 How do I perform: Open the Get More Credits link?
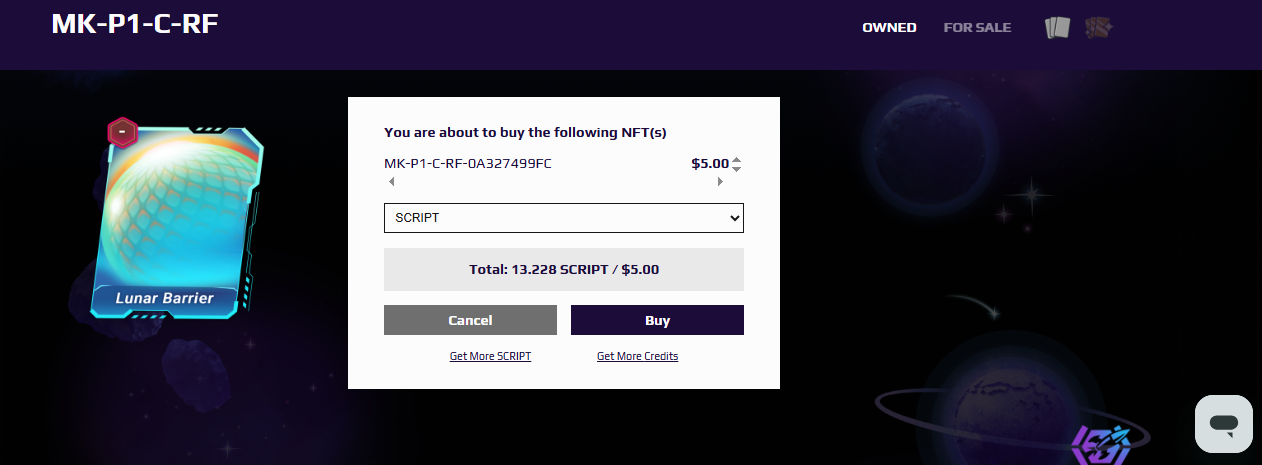[637, 356]
